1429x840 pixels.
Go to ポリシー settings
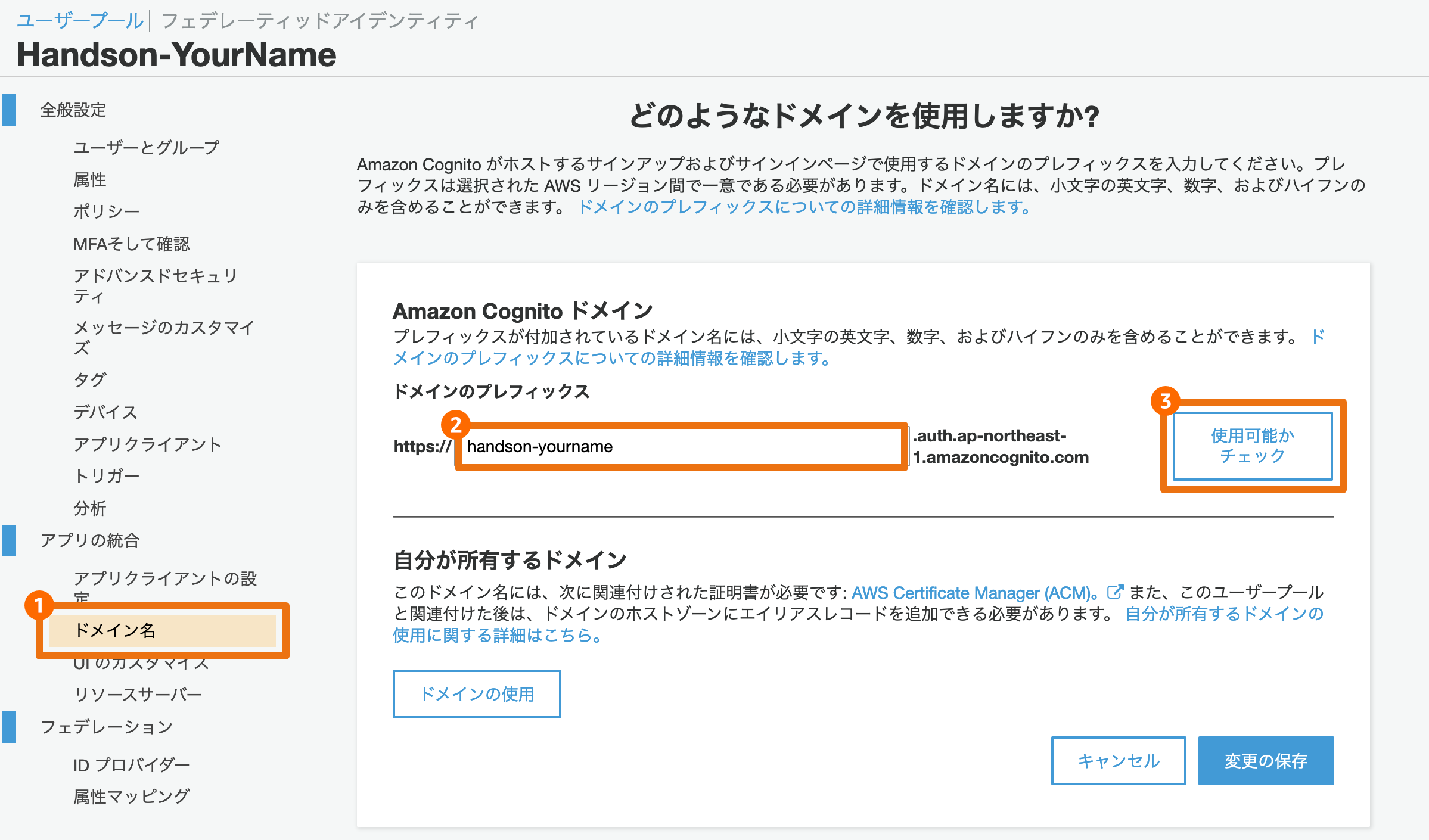pyautogui.click(x=107, y=211)
